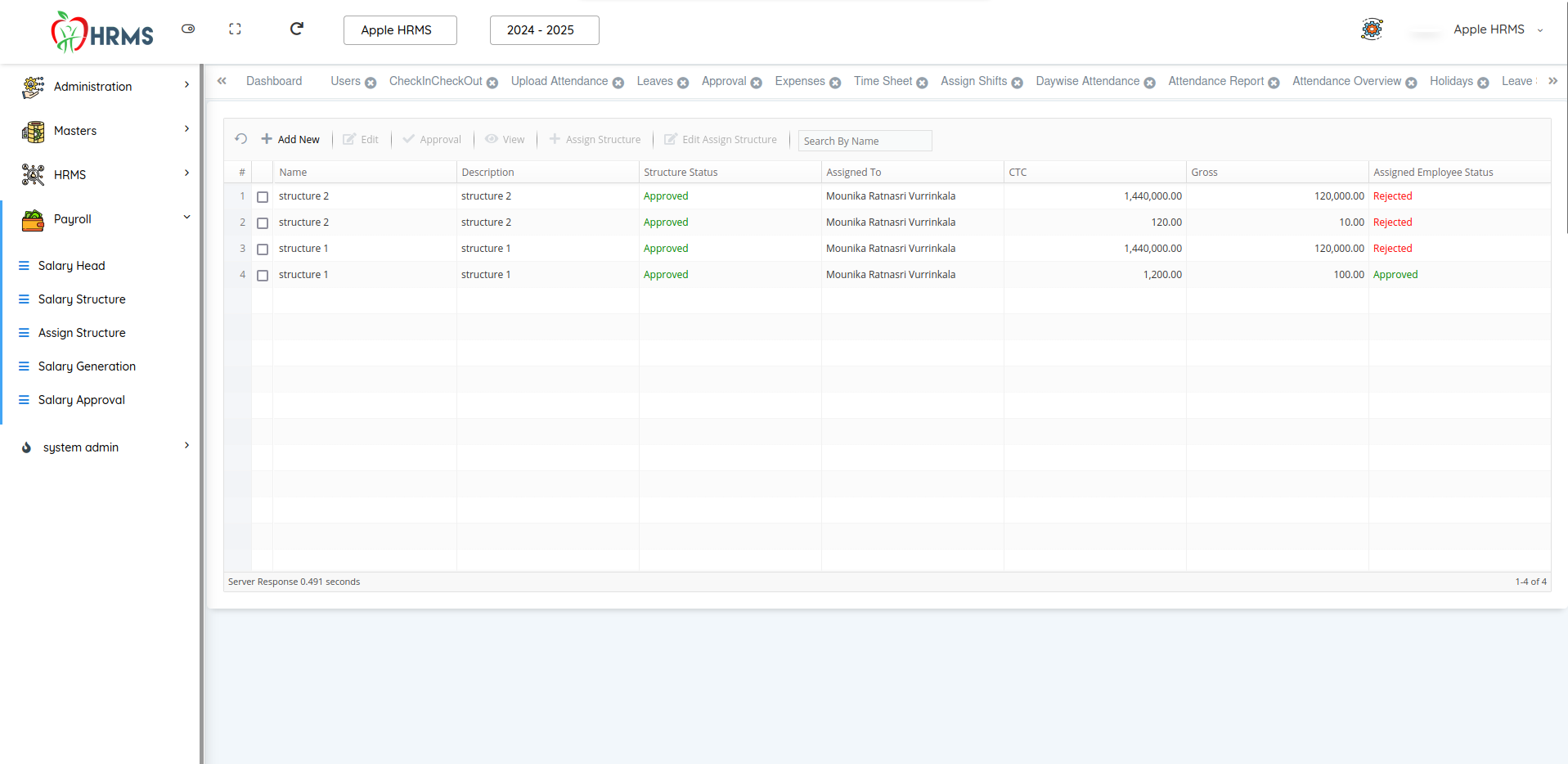This screenshot has height=764, width=1568.
Task: Click the HRMS network icon
Action: pos(34,175)
